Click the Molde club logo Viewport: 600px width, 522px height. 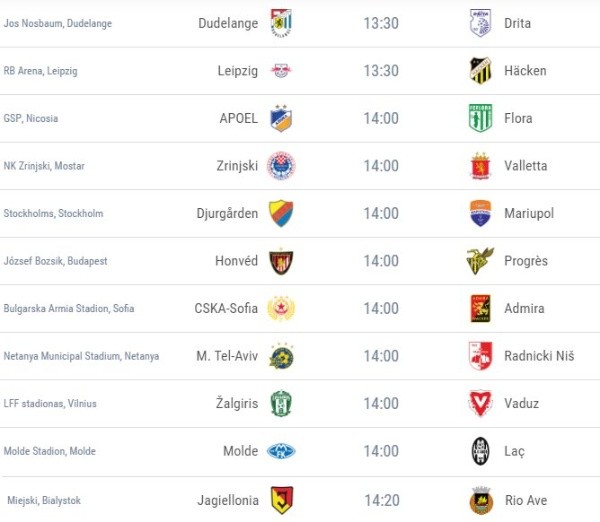tap(281, 451)
